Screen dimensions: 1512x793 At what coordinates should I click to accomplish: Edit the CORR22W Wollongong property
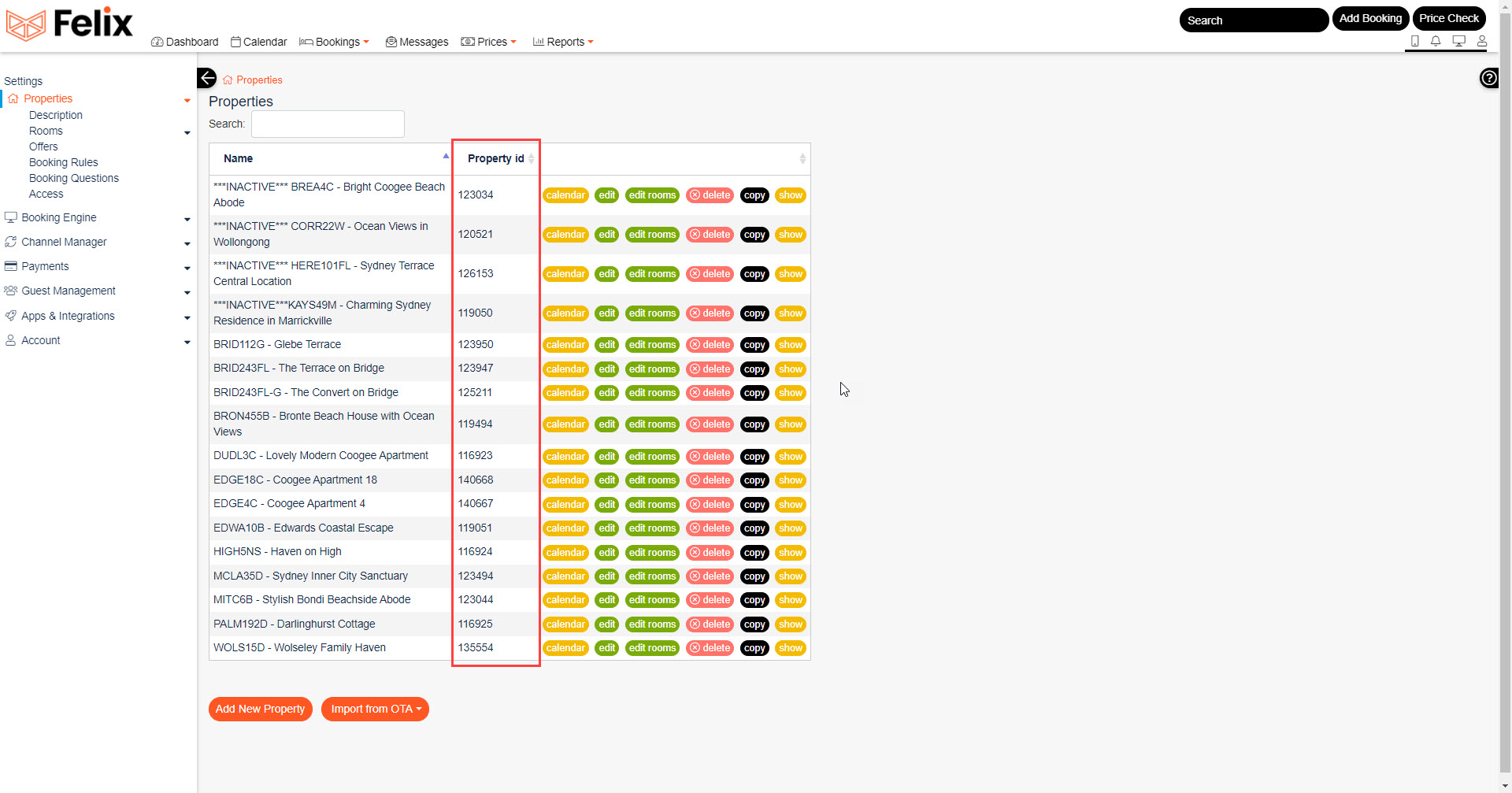[606, 235]
